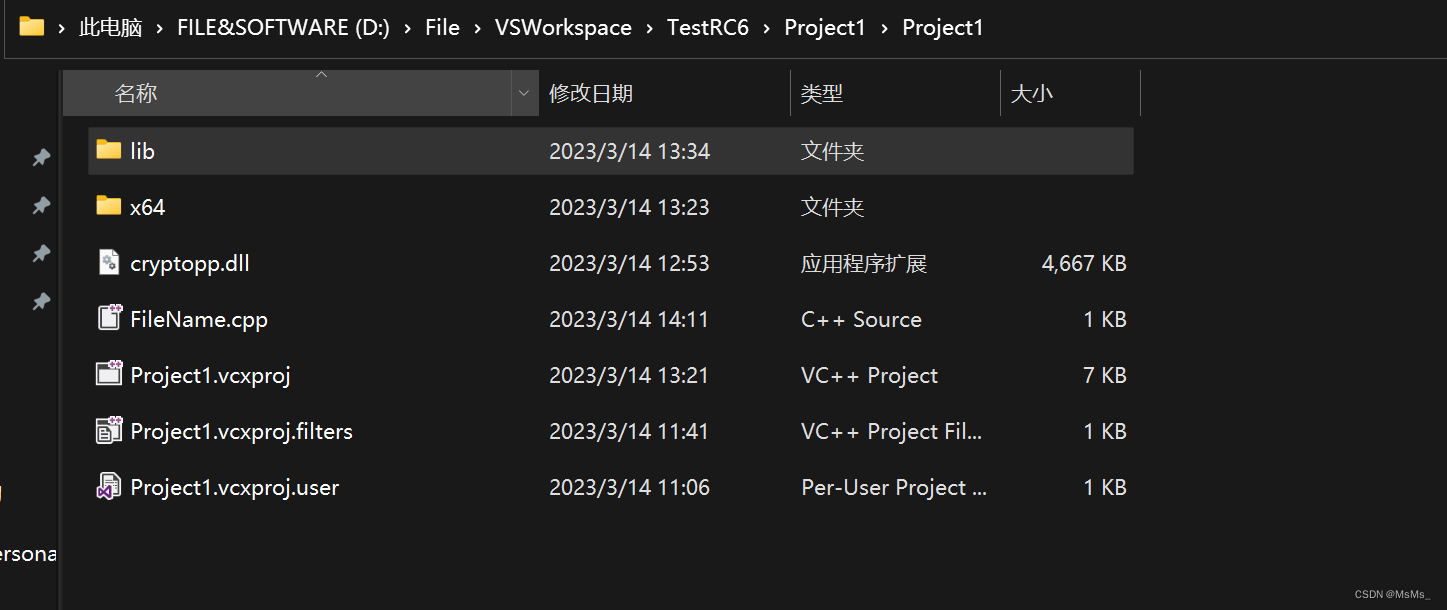Click the lib folder icon
This screenshot has height=610, width=1447.
(x=109, y=150)
